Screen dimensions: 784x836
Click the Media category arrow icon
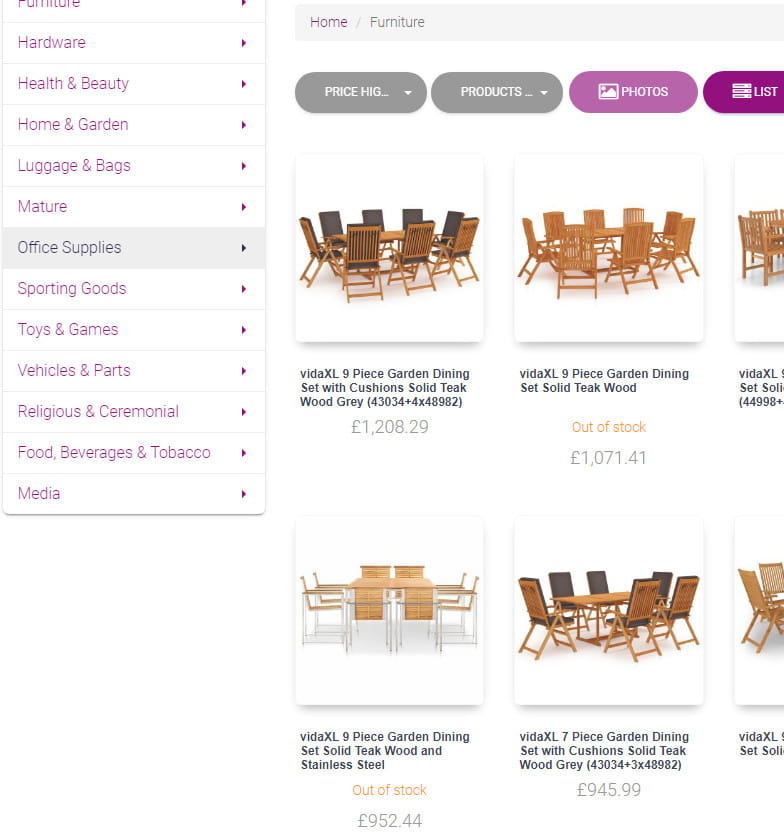(243, 494)
